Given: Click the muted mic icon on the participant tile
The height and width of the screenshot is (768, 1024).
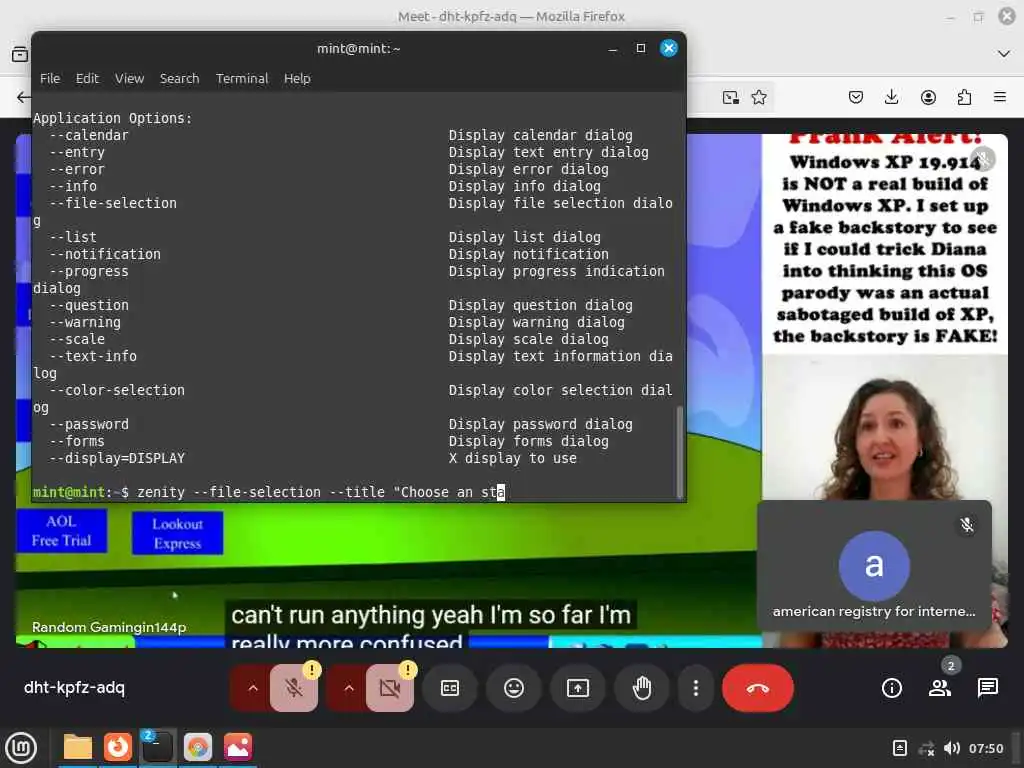Looking at the screenshot, I should pyautogui.click(x=967, y=525).
